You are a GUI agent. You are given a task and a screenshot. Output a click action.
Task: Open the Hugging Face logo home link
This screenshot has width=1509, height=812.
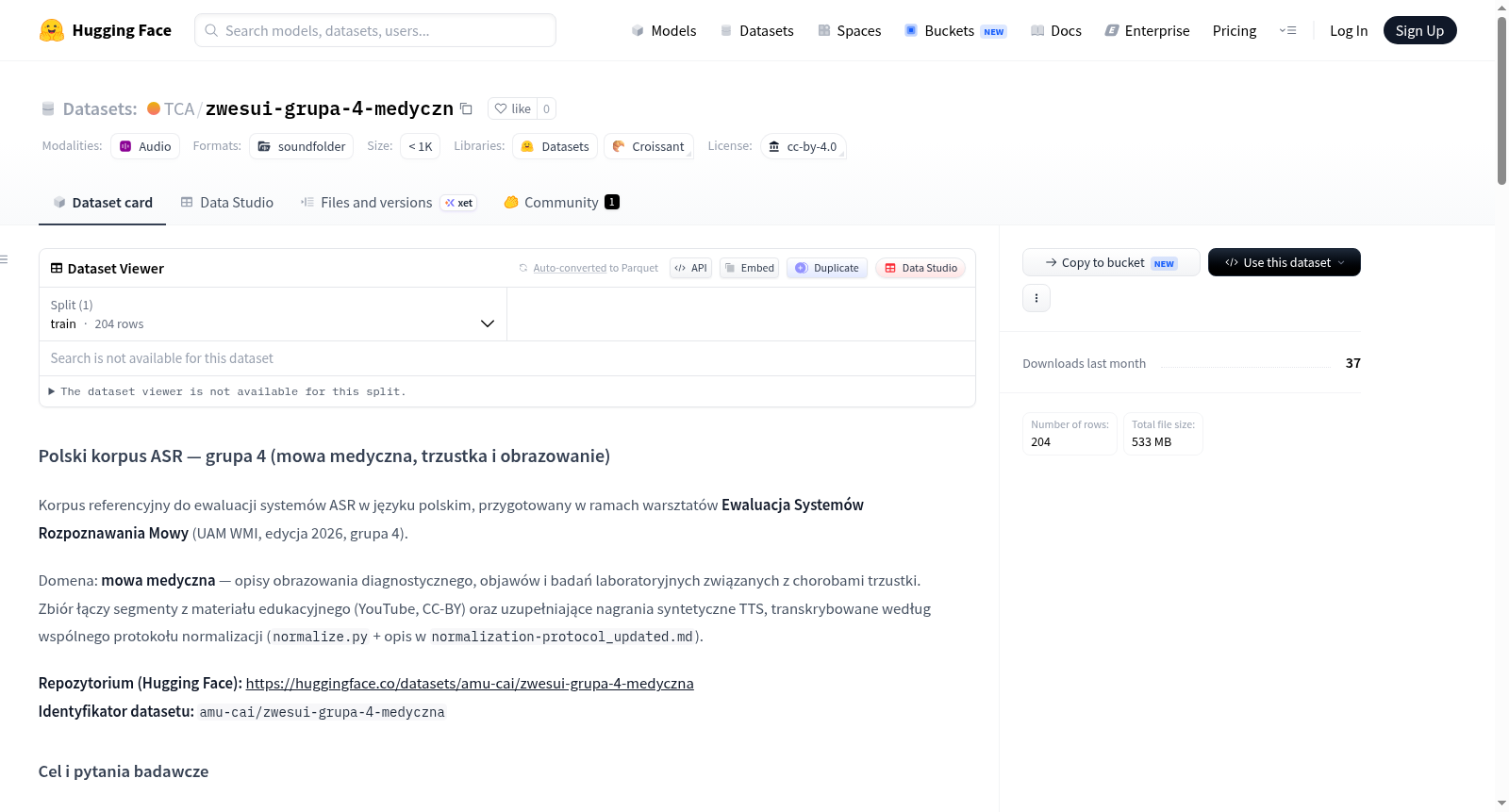(x=105, y=30)
